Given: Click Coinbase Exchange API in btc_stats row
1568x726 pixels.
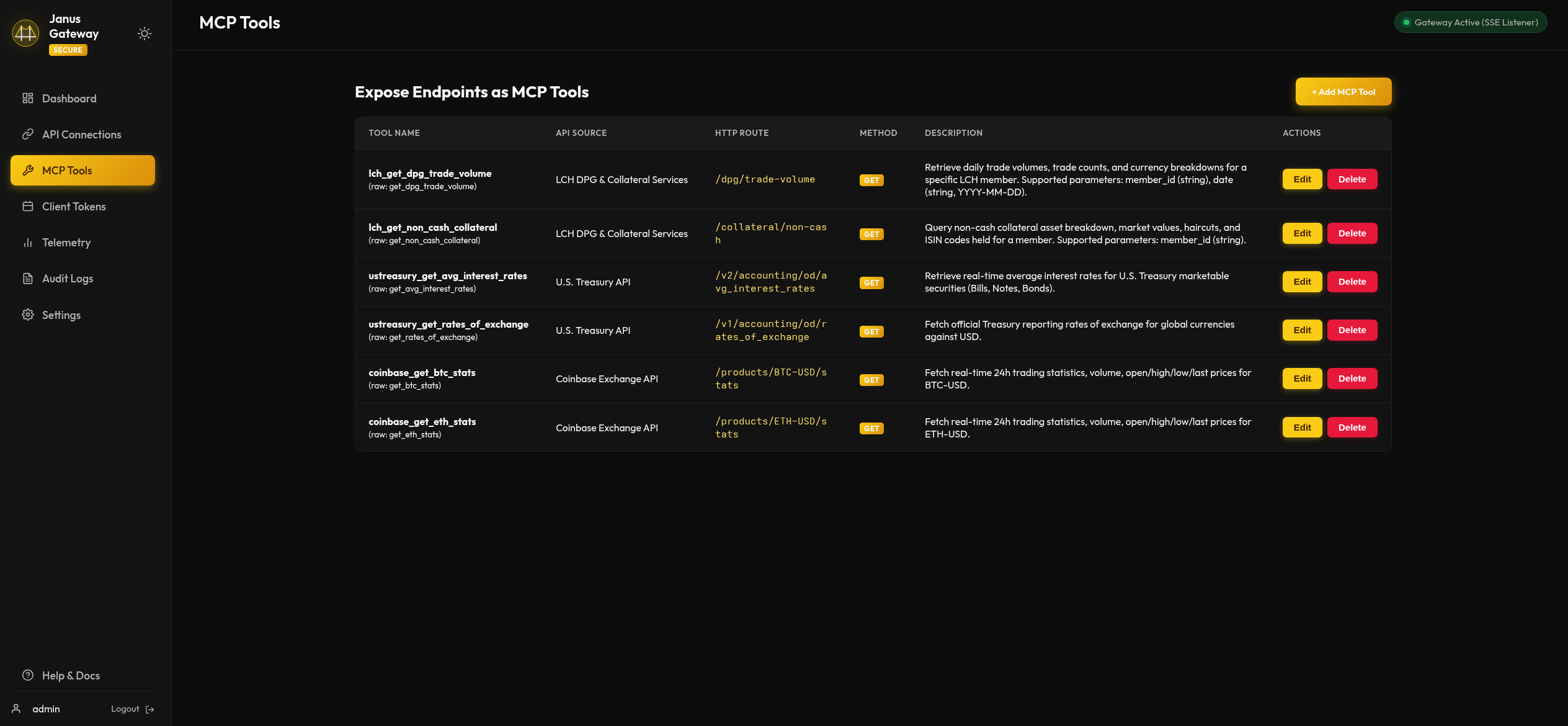Looking at the screenshot, I should (x=607, y=379).
